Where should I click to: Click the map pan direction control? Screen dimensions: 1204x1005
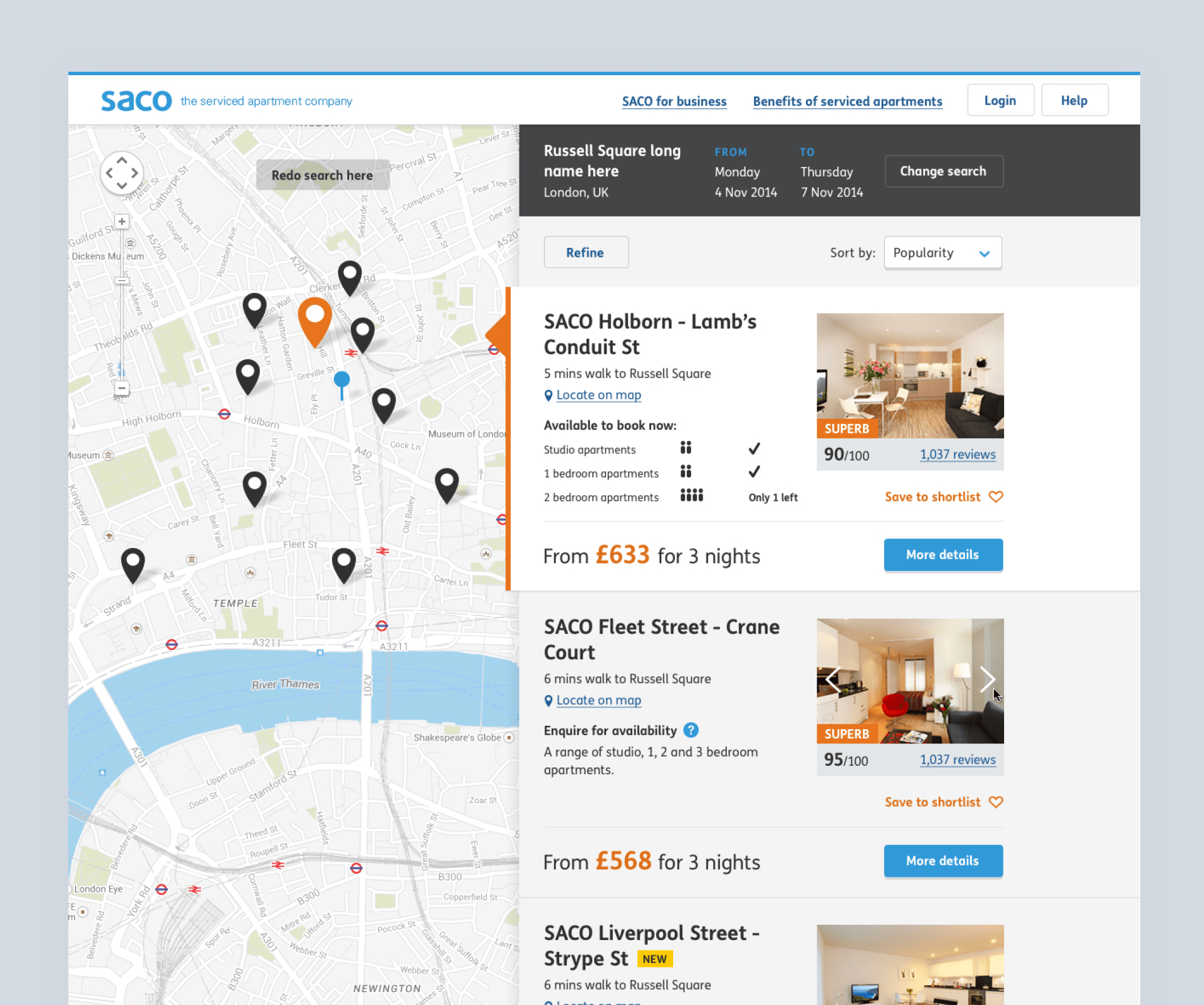coord(121,172)
